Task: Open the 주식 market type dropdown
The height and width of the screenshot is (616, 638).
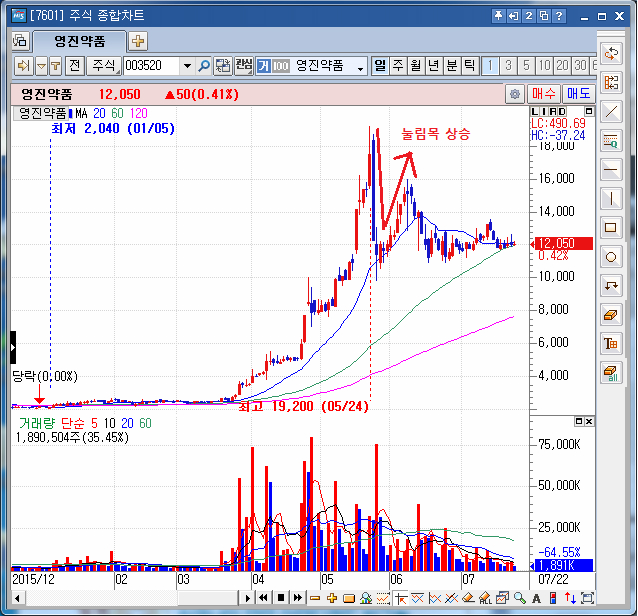Action: point(103,66)
